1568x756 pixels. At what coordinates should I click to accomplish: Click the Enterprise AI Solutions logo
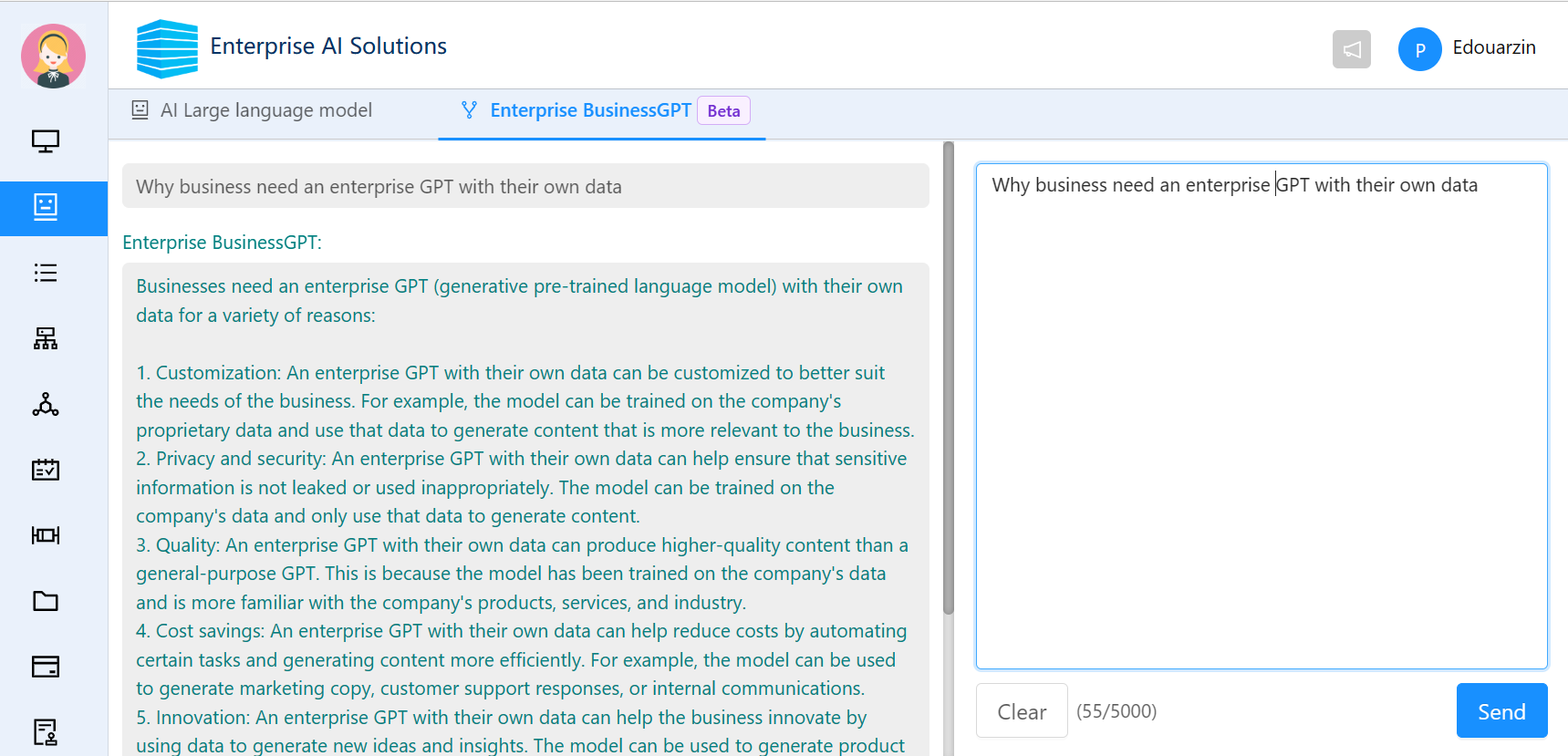click(x=167, y=48)
